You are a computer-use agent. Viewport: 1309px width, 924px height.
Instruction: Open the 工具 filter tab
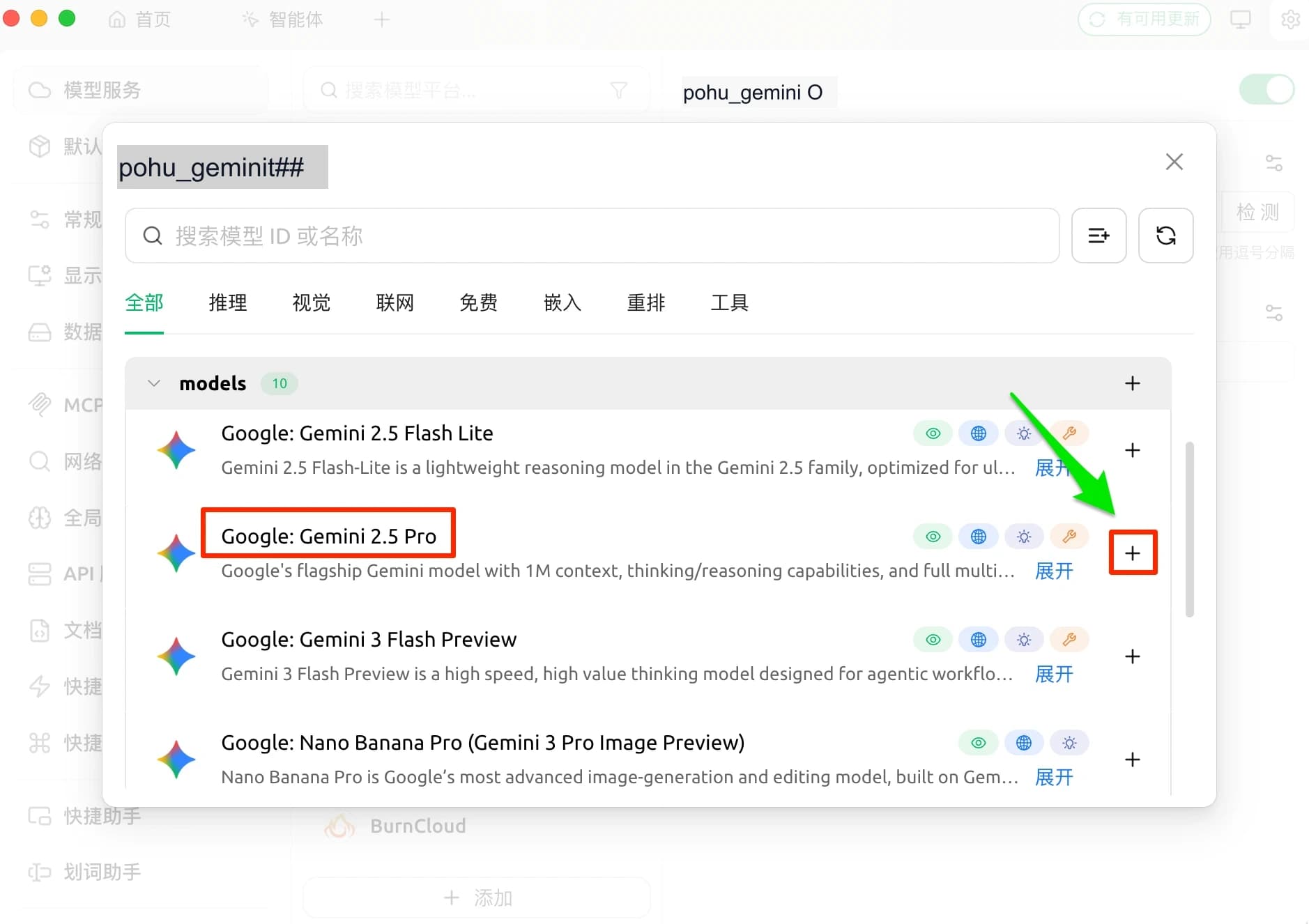click(x=730, y=302)
